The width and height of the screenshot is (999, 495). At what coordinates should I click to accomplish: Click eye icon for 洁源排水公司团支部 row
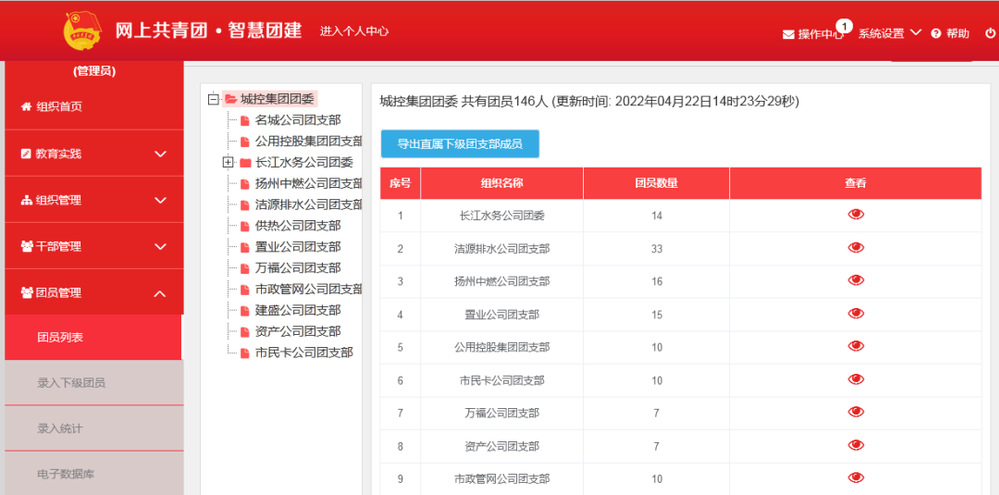click(855, 248)
